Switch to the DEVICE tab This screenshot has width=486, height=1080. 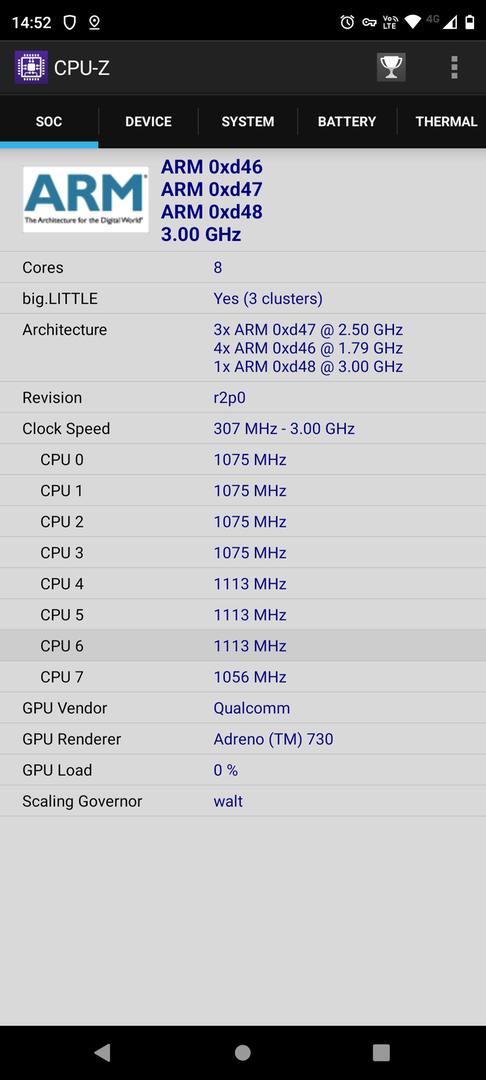coord(148,122)
